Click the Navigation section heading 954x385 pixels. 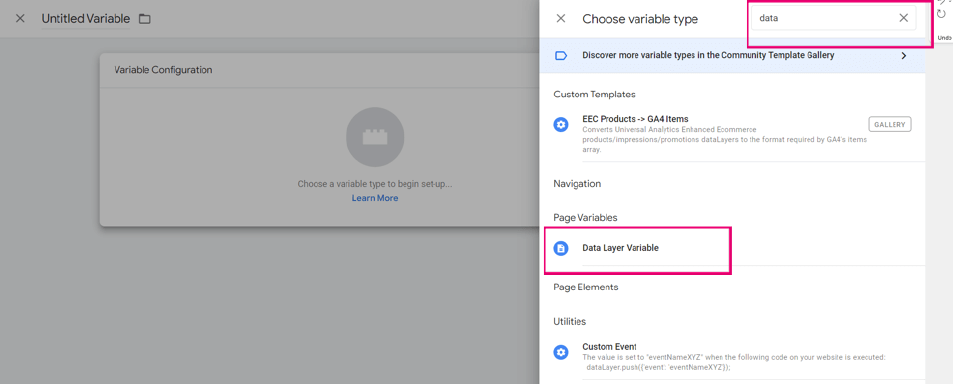tap(577, 184)
